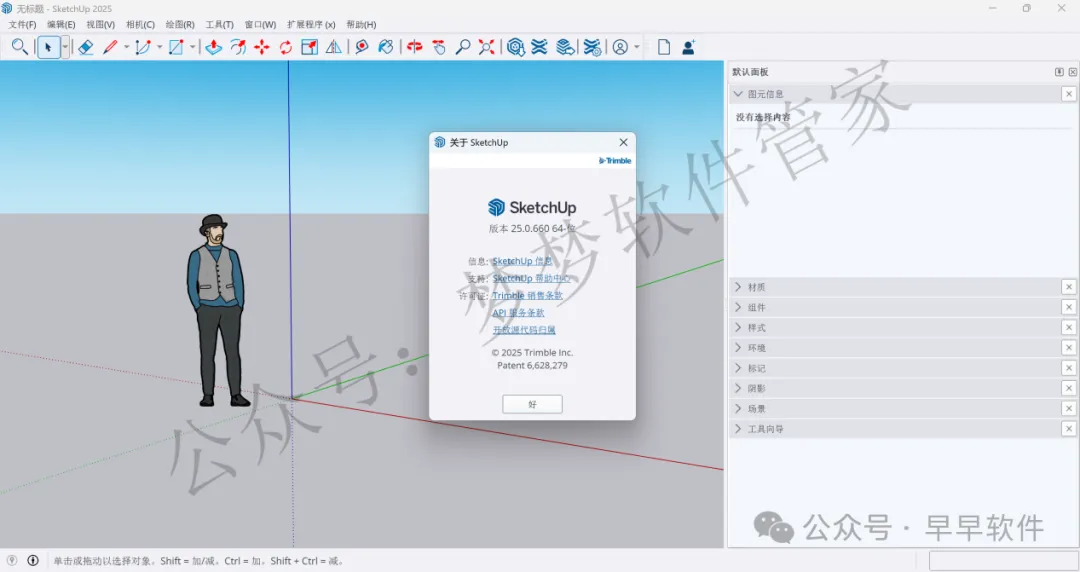Activate the Tape Measure tool
Viewport: 1080px width, 572px height.
362,47
